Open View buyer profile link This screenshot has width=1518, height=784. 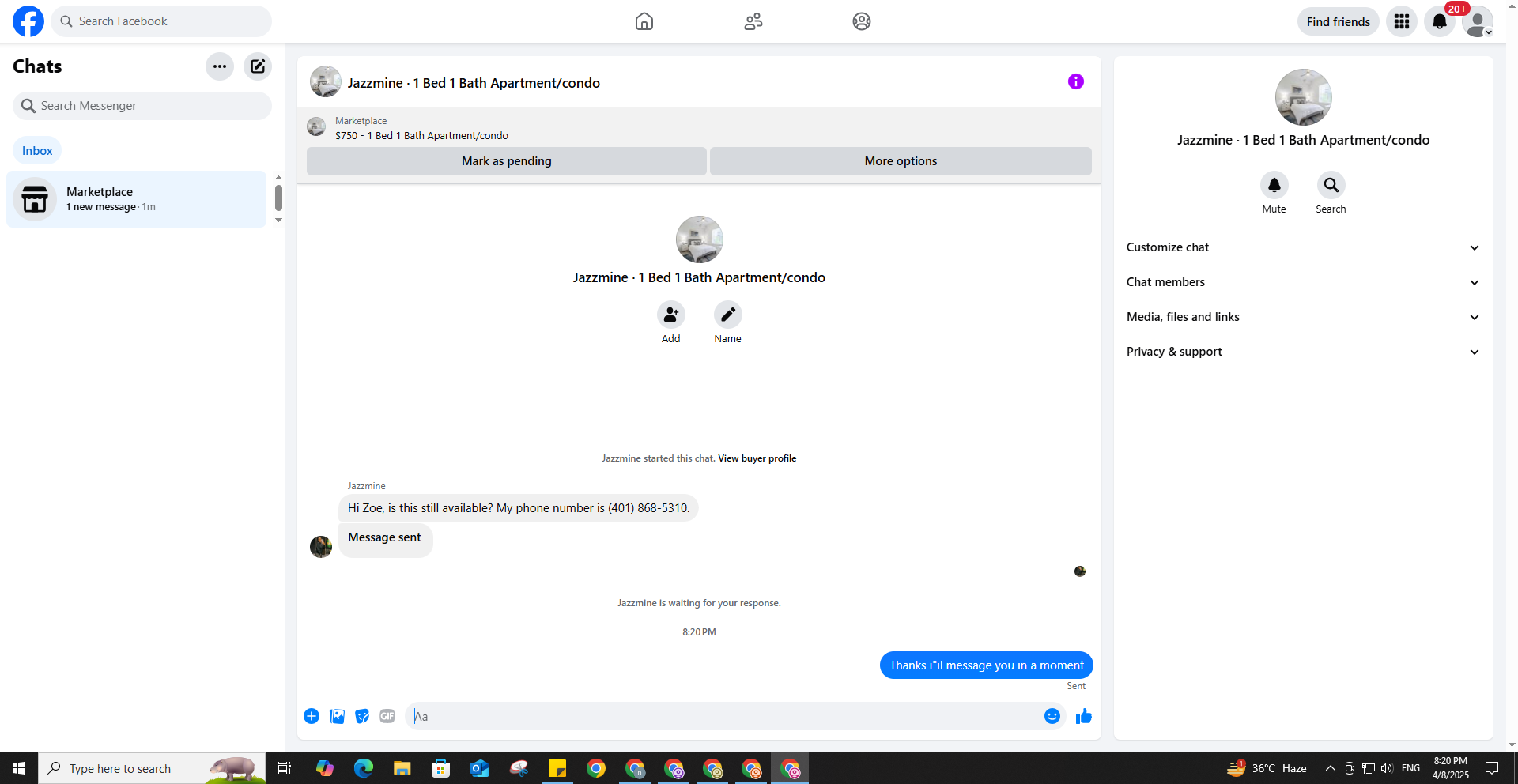pos(757,458)
